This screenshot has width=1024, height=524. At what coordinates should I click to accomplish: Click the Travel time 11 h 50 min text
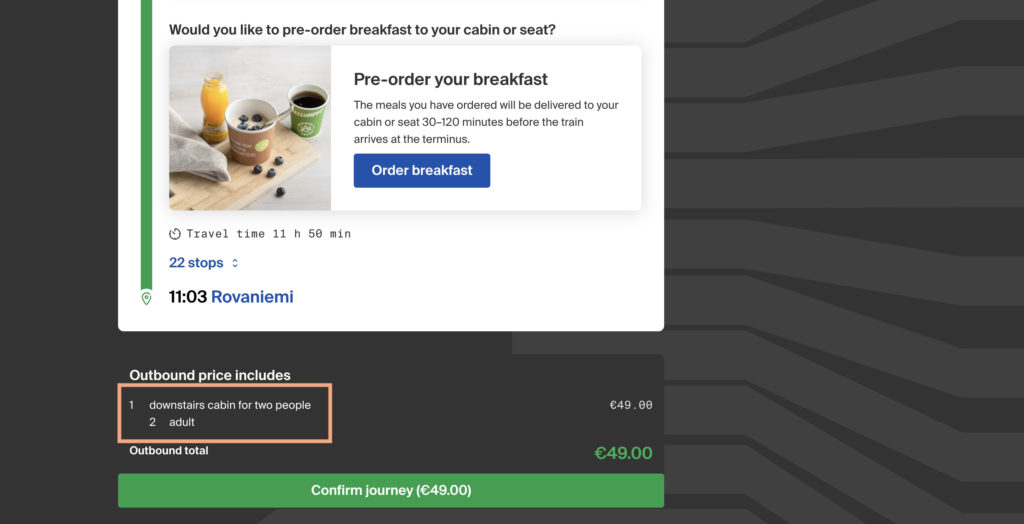(x=268, y=234)
